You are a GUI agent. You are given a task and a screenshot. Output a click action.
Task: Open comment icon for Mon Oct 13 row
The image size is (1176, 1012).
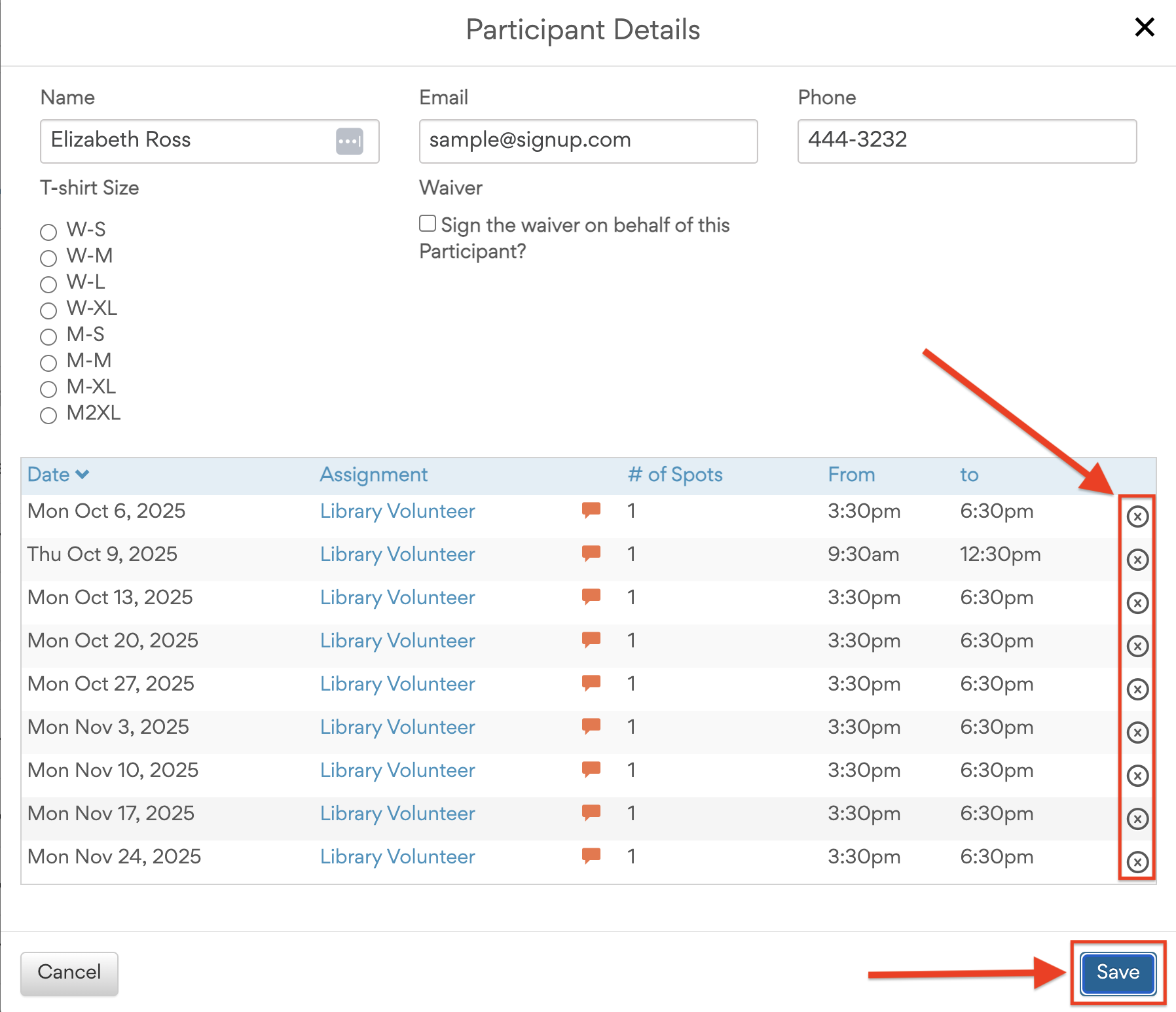[x=591, y=596]
